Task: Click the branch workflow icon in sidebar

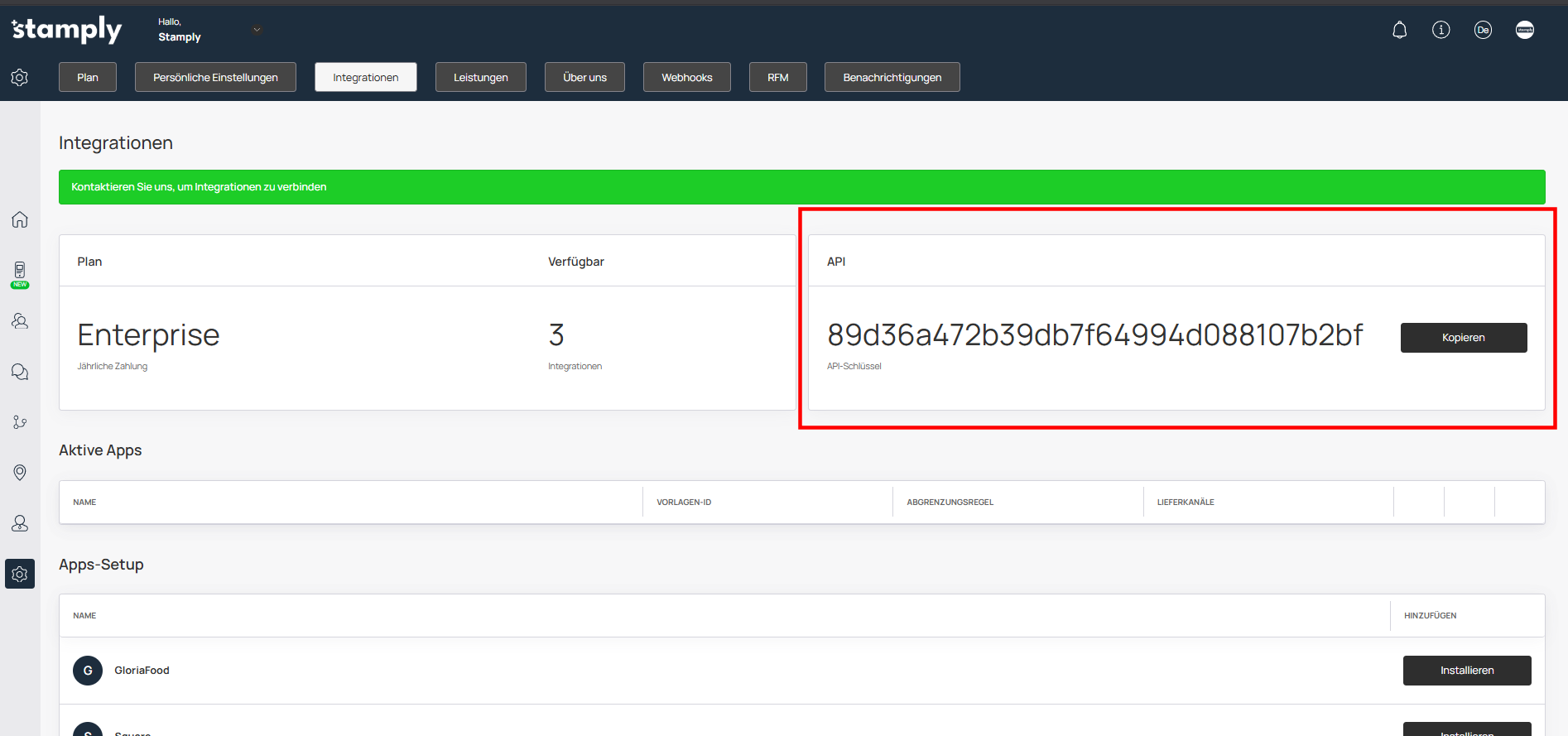Action: click(20, 422)
